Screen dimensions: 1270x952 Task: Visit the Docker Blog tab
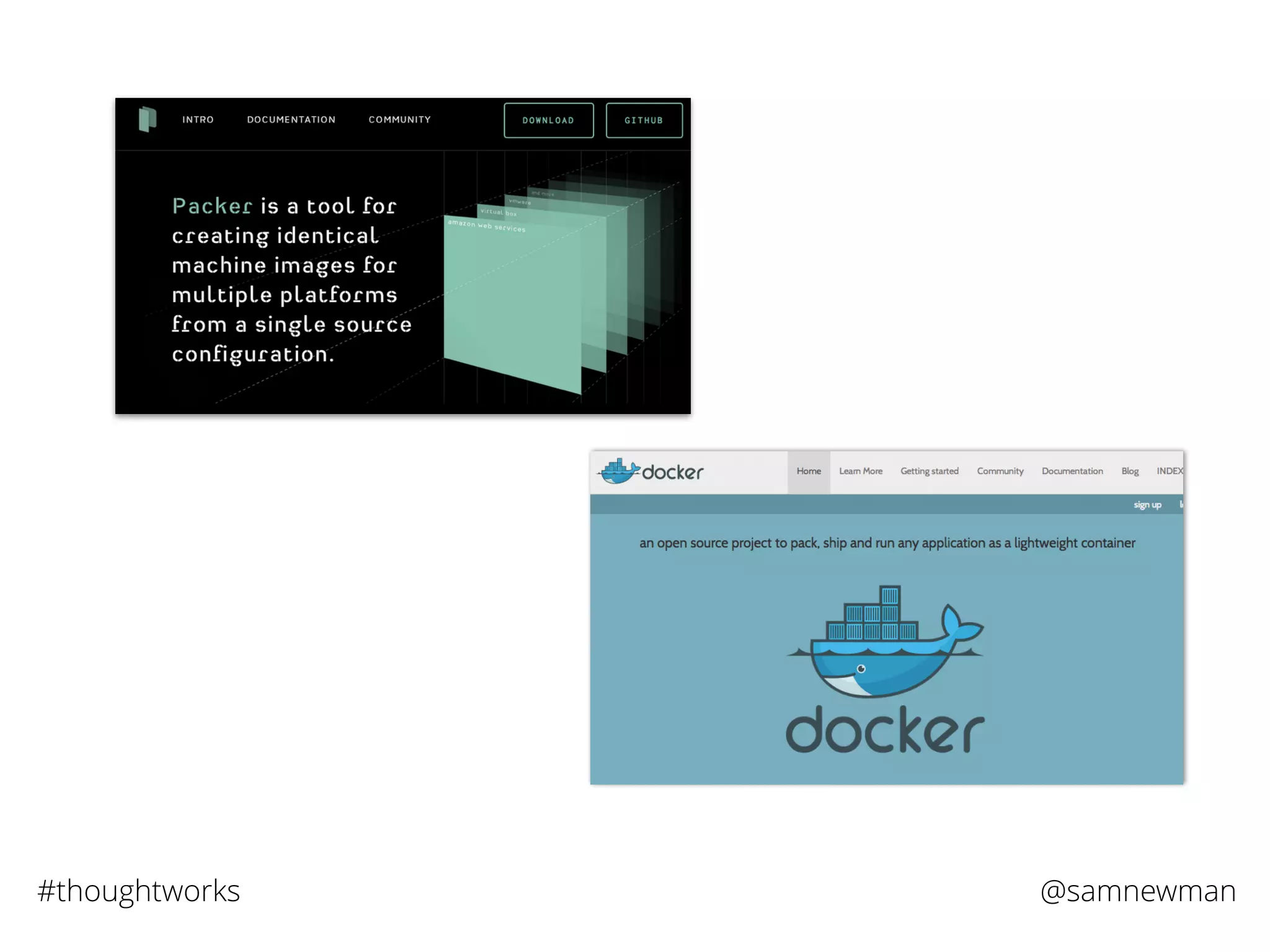point(1129,472)
